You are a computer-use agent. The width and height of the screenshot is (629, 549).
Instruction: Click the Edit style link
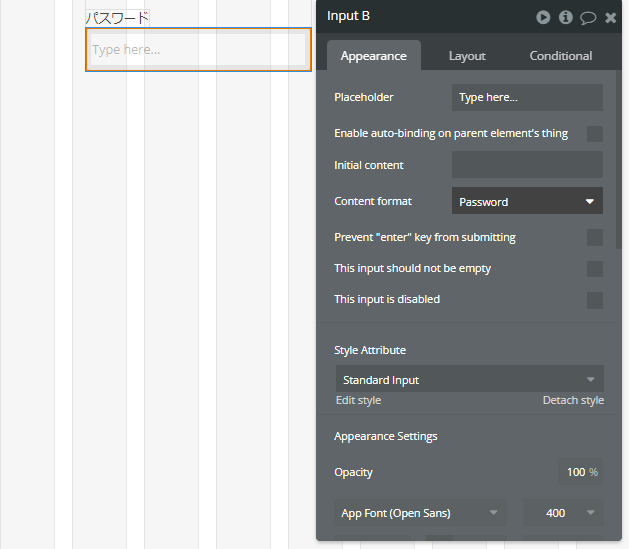(358, 400)
